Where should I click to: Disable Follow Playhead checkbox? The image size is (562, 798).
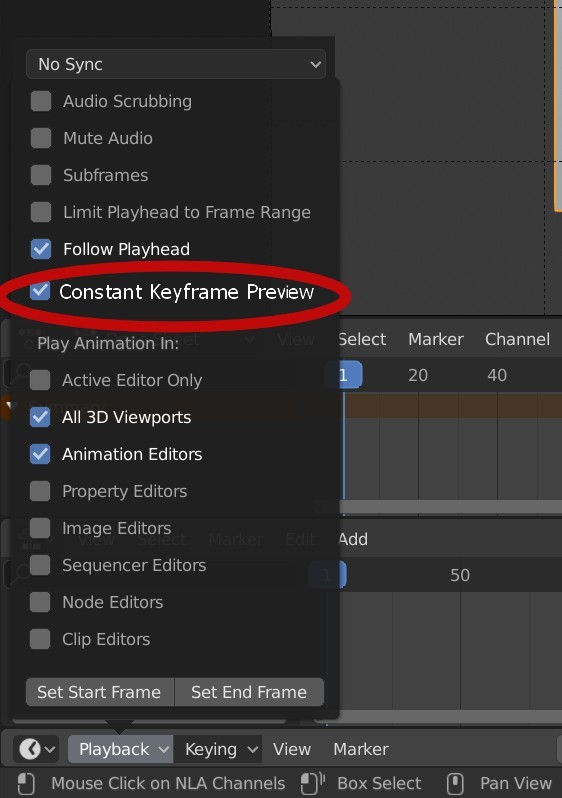(41, 249)
